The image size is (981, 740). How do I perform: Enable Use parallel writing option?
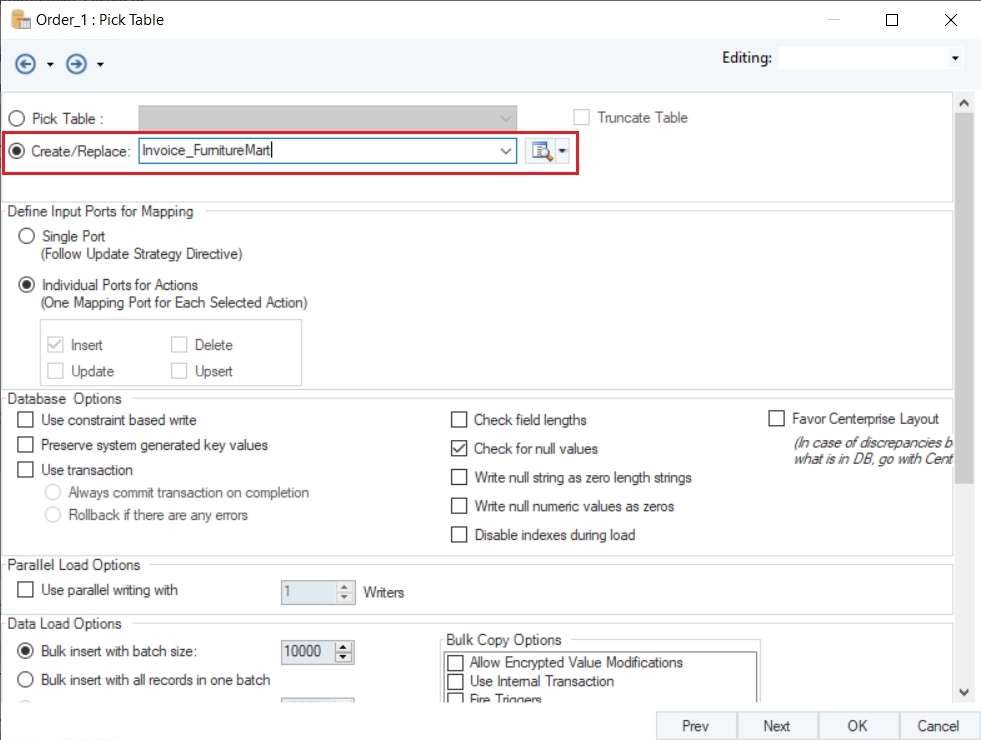(26, 590)
